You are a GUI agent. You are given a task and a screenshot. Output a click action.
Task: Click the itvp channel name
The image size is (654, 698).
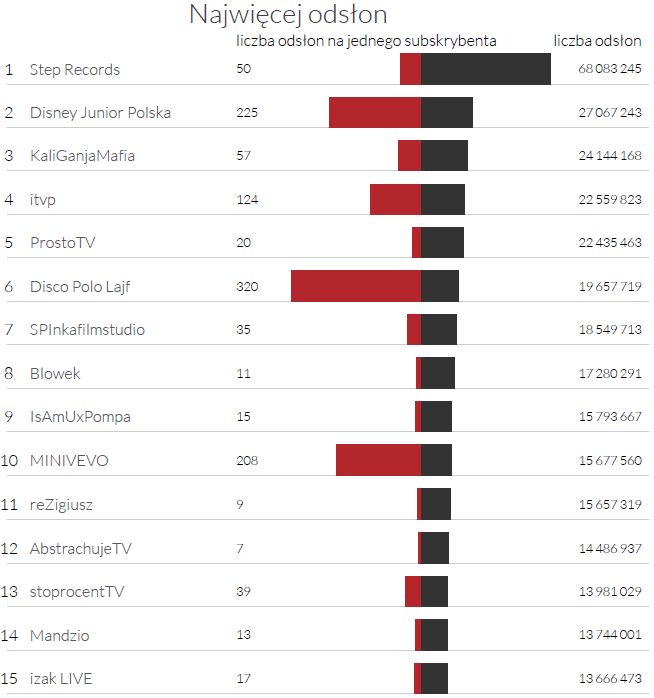tap(43, 200)
